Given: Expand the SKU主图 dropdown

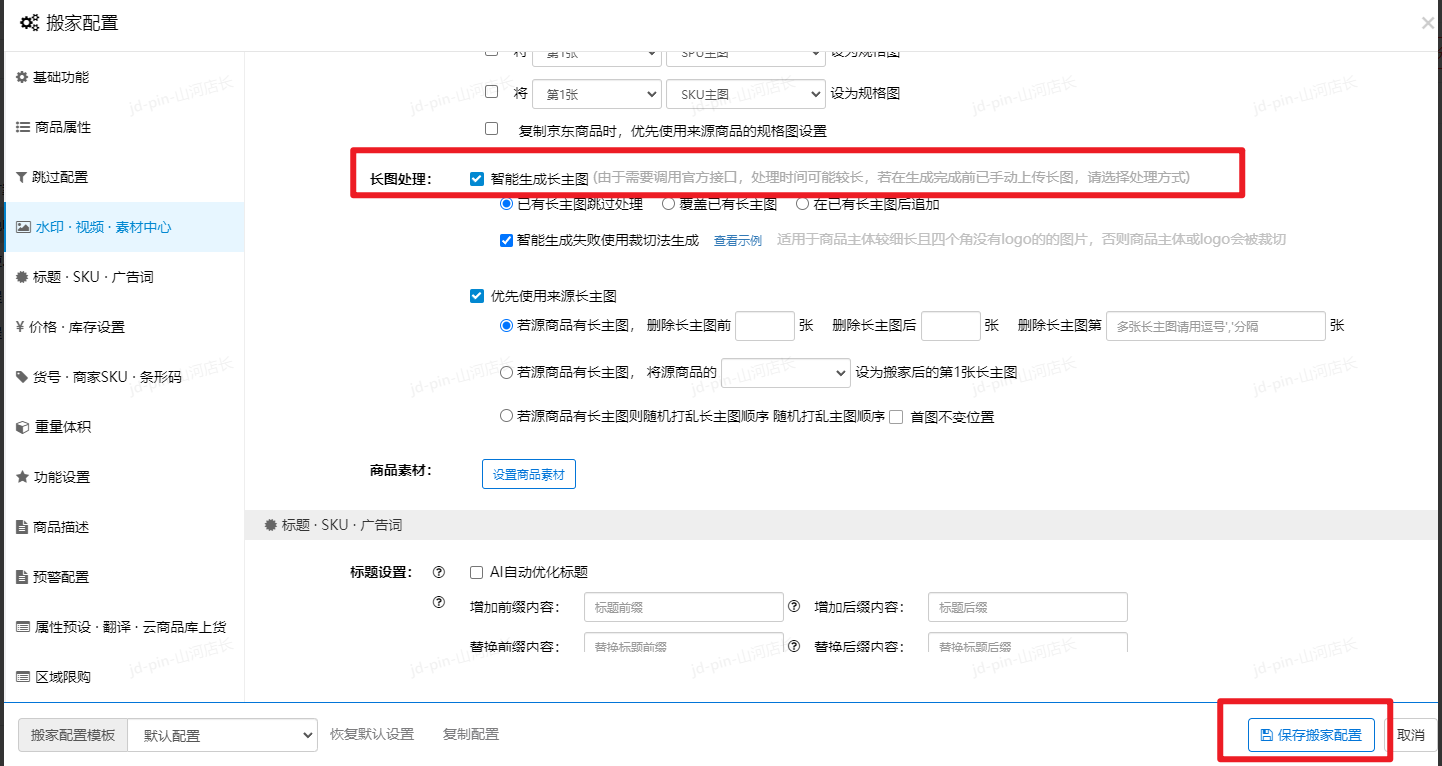Looking at the screenshot, I should [745, 94].
